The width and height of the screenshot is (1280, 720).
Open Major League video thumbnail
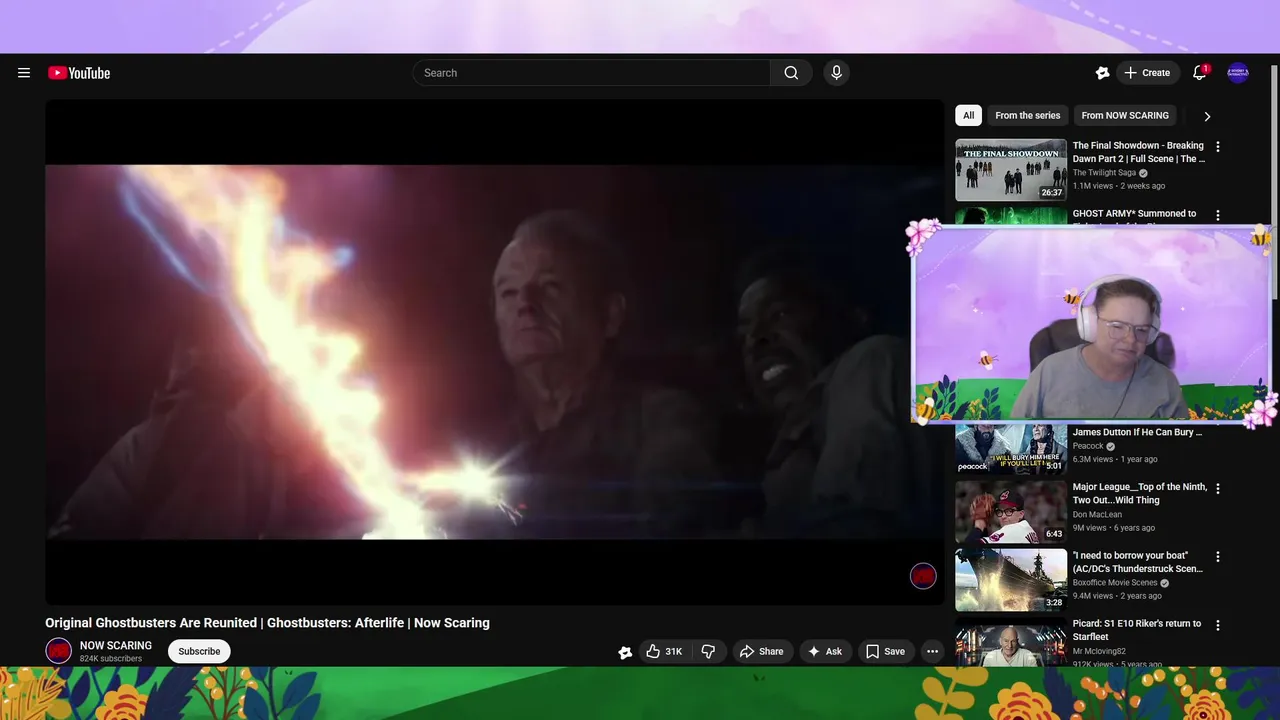(x=1011, y=512)
